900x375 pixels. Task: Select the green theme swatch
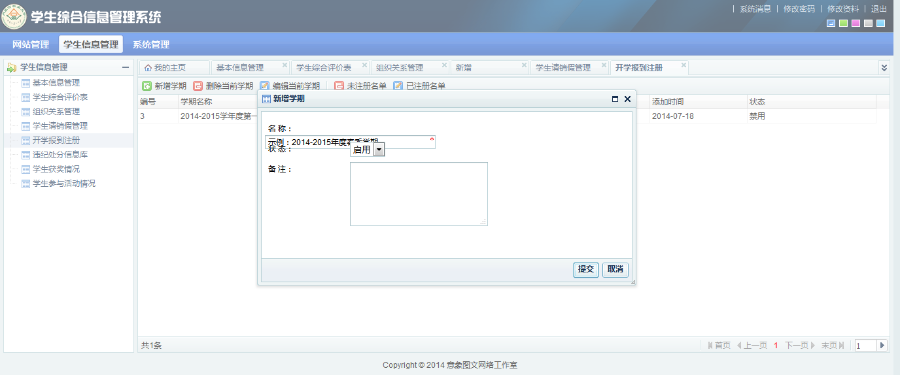843,24
